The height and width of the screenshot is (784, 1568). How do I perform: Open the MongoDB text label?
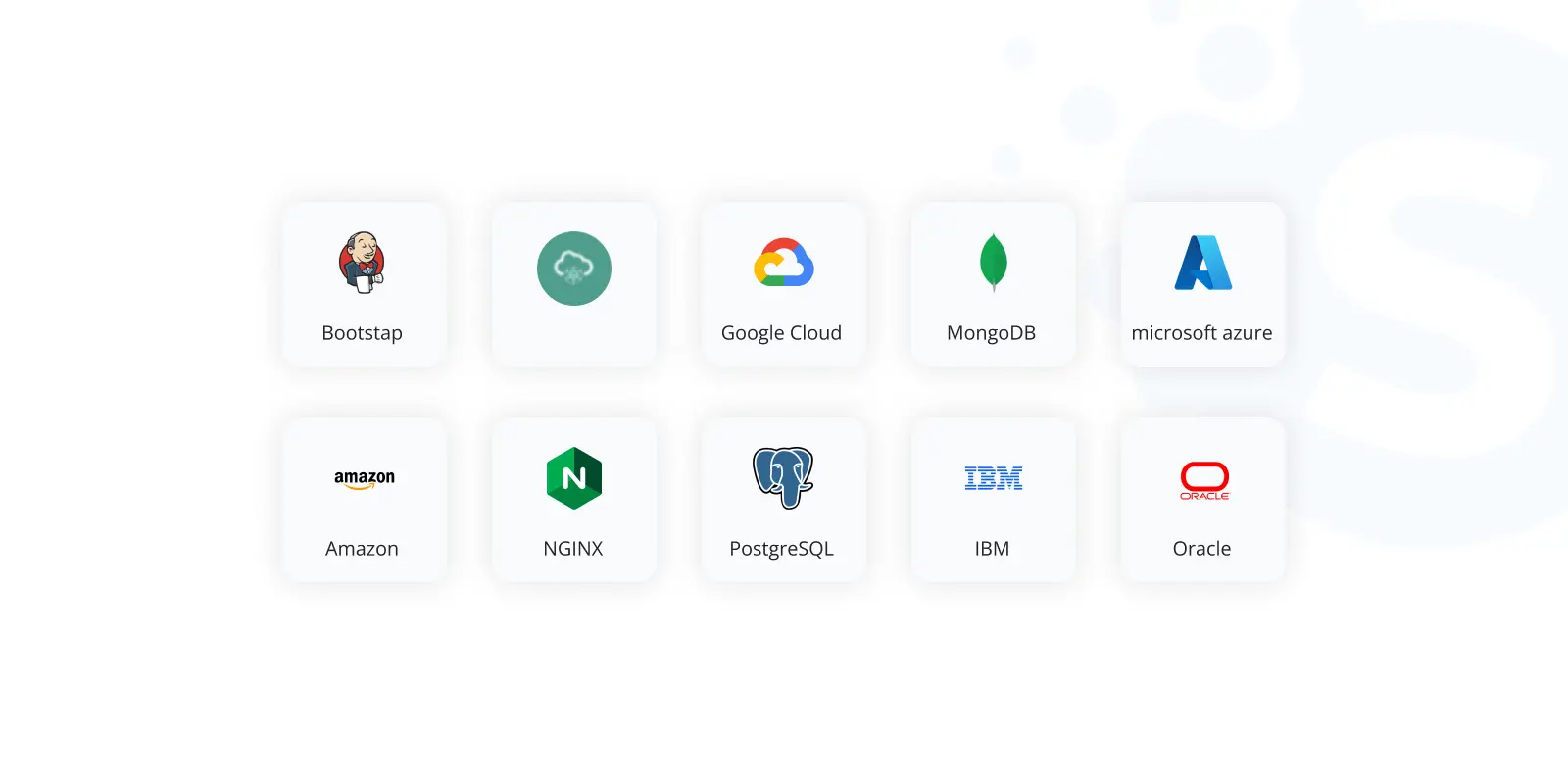(991, 333)
